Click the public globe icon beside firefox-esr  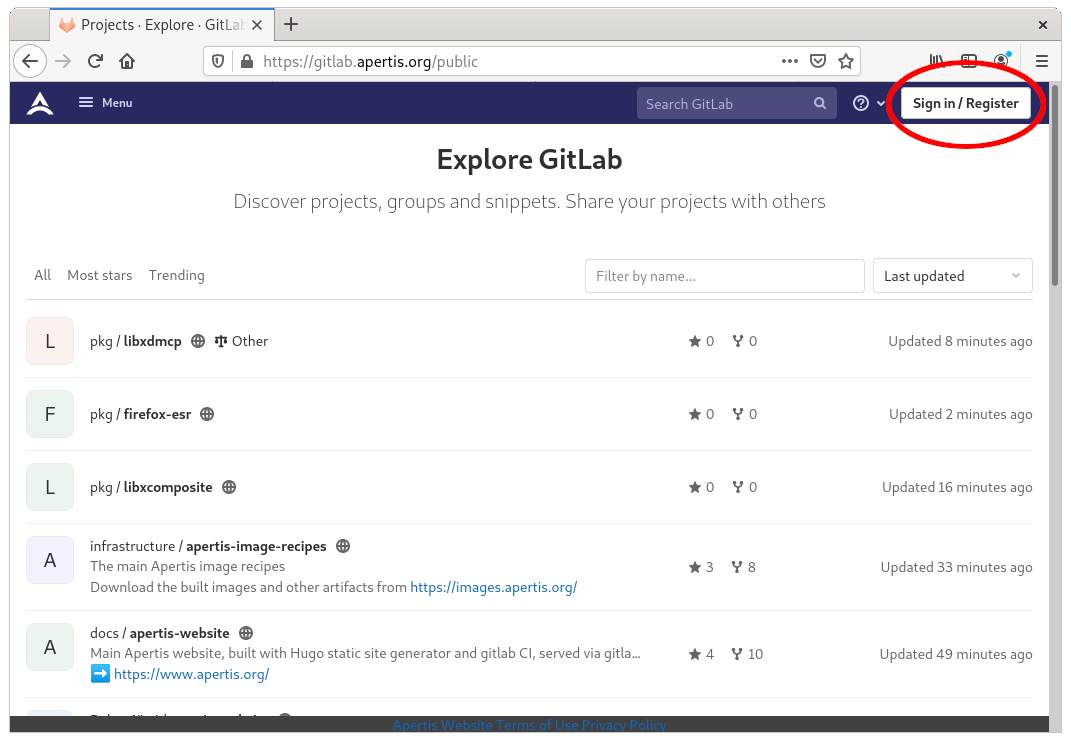[x=207, y=414]
